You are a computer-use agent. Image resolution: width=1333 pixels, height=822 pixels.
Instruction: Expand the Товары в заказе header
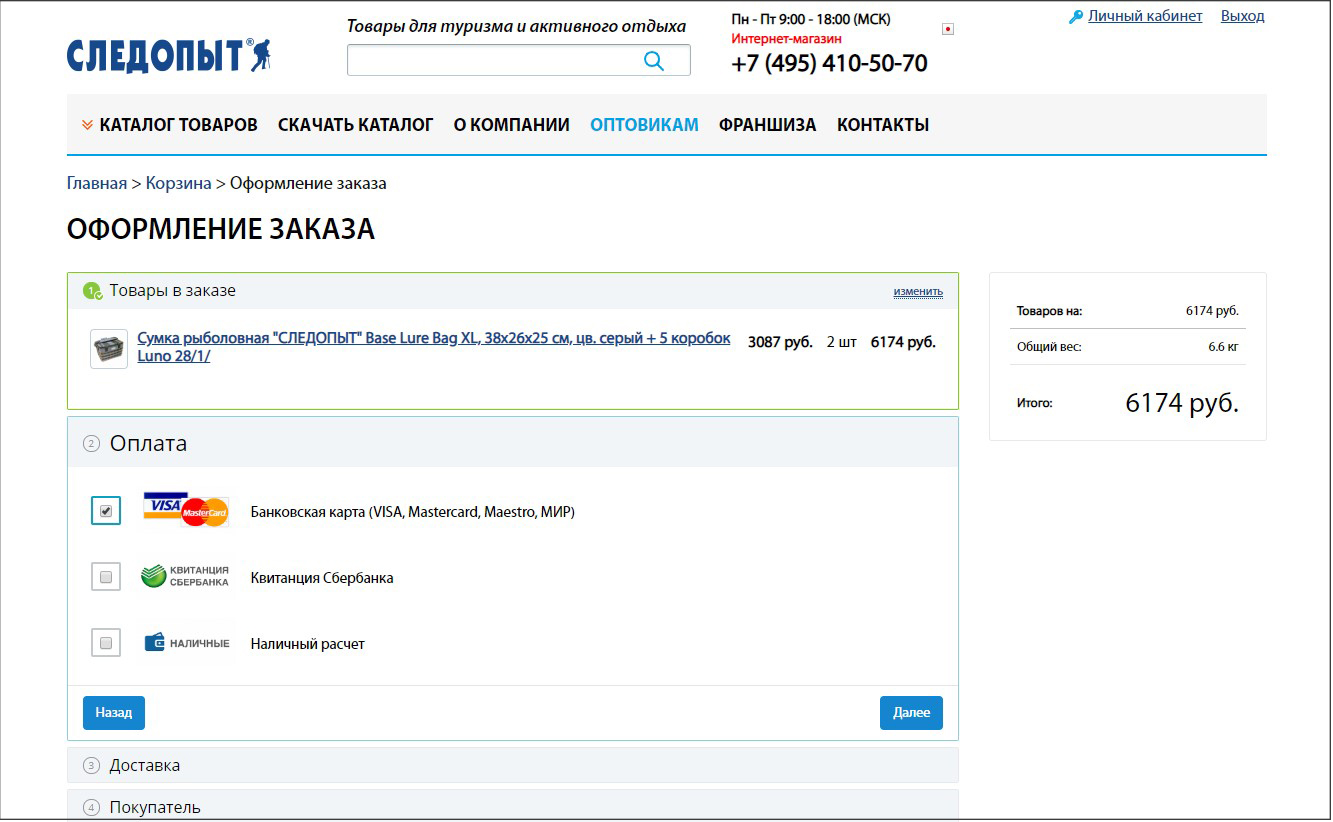(x=513, y=291)
